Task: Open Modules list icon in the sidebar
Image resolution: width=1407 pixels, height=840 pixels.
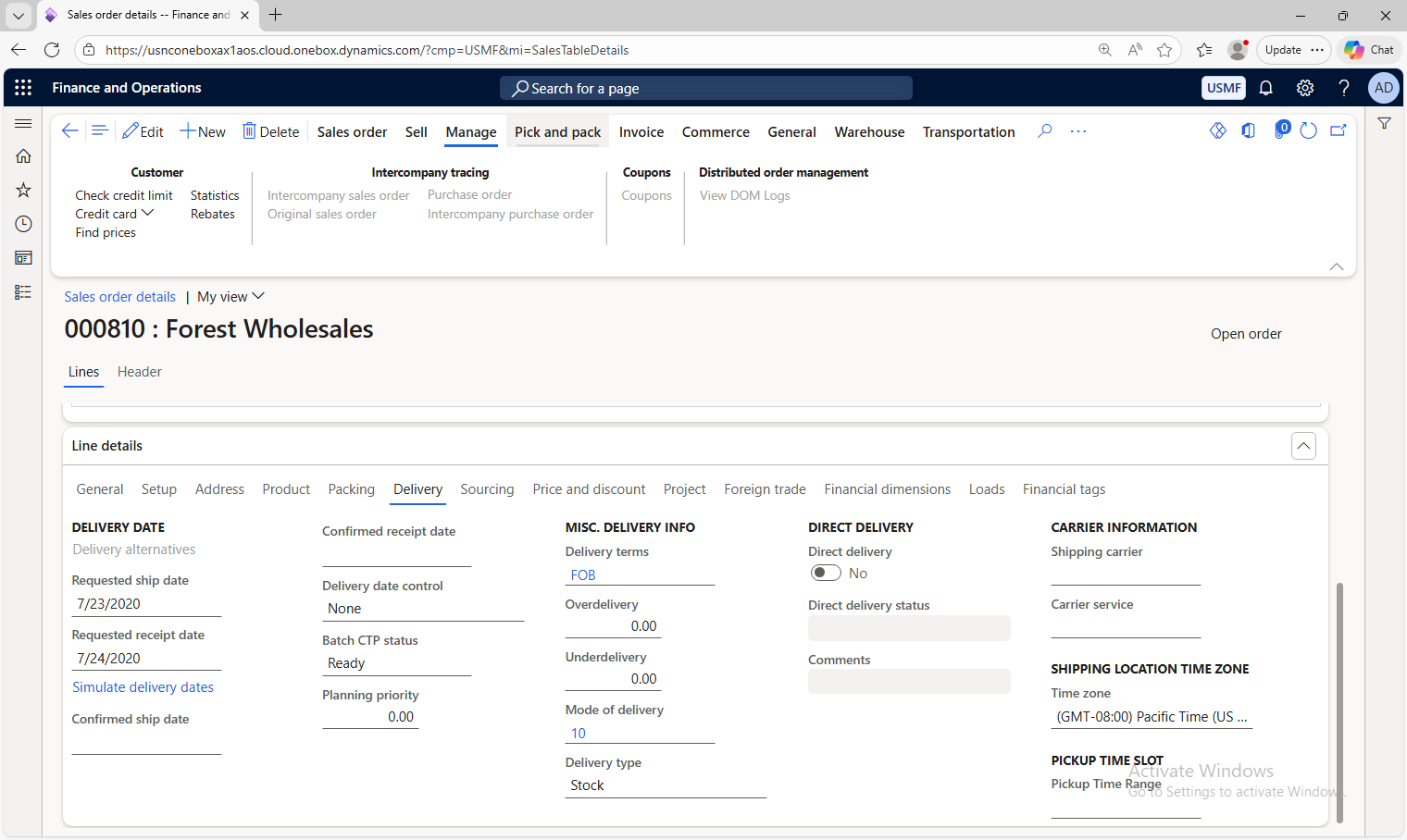Action: (x=23, y=292)
